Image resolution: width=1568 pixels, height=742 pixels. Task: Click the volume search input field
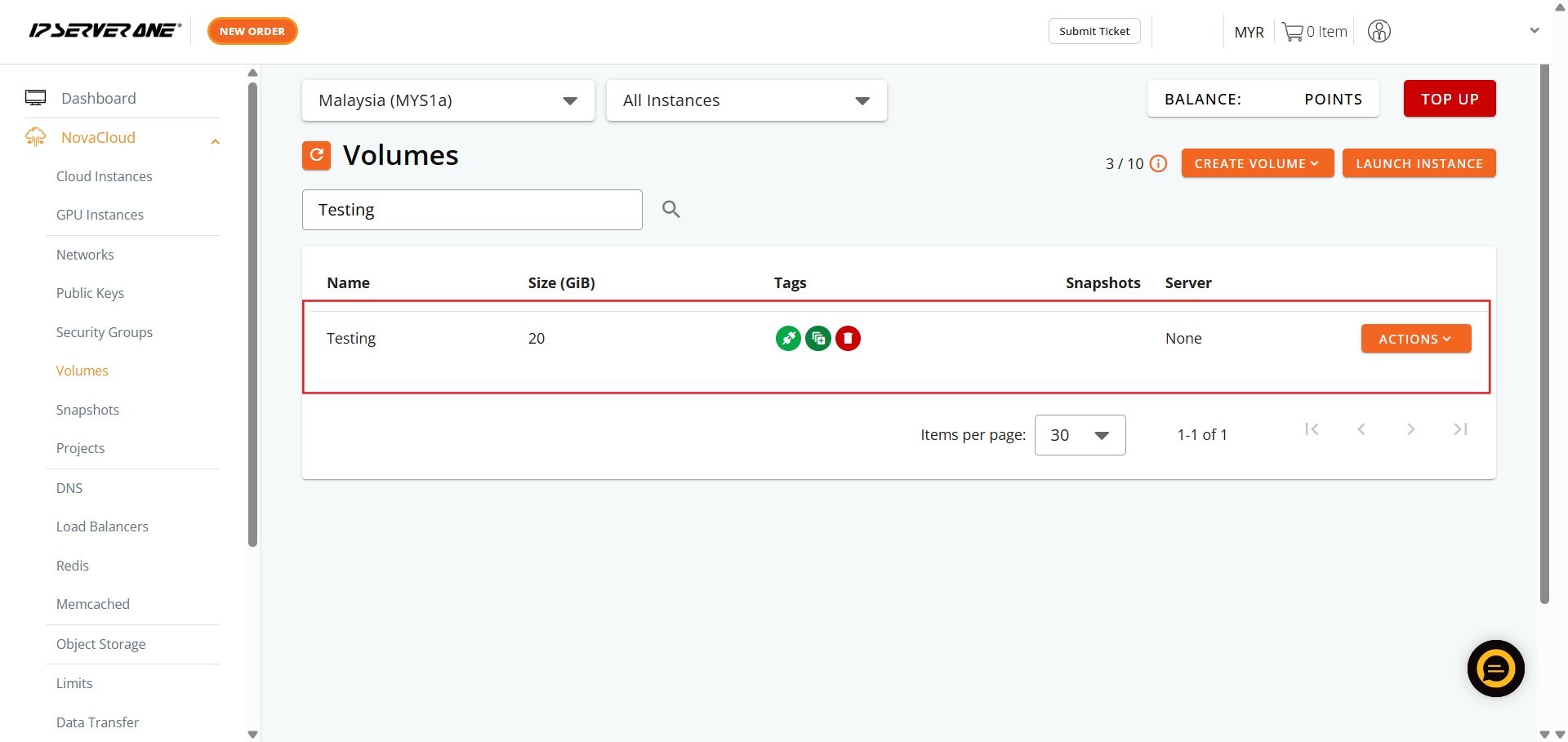[x=471, y=210]
